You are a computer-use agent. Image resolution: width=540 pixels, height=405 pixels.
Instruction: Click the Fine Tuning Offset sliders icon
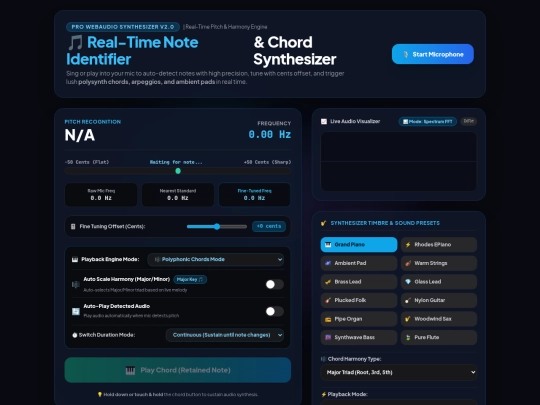(73, 227)
